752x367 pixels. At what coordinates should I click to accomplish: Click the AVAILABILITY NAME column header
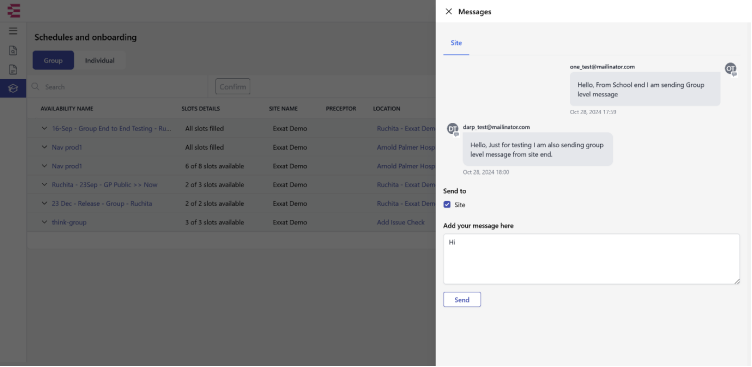(67, 109)
